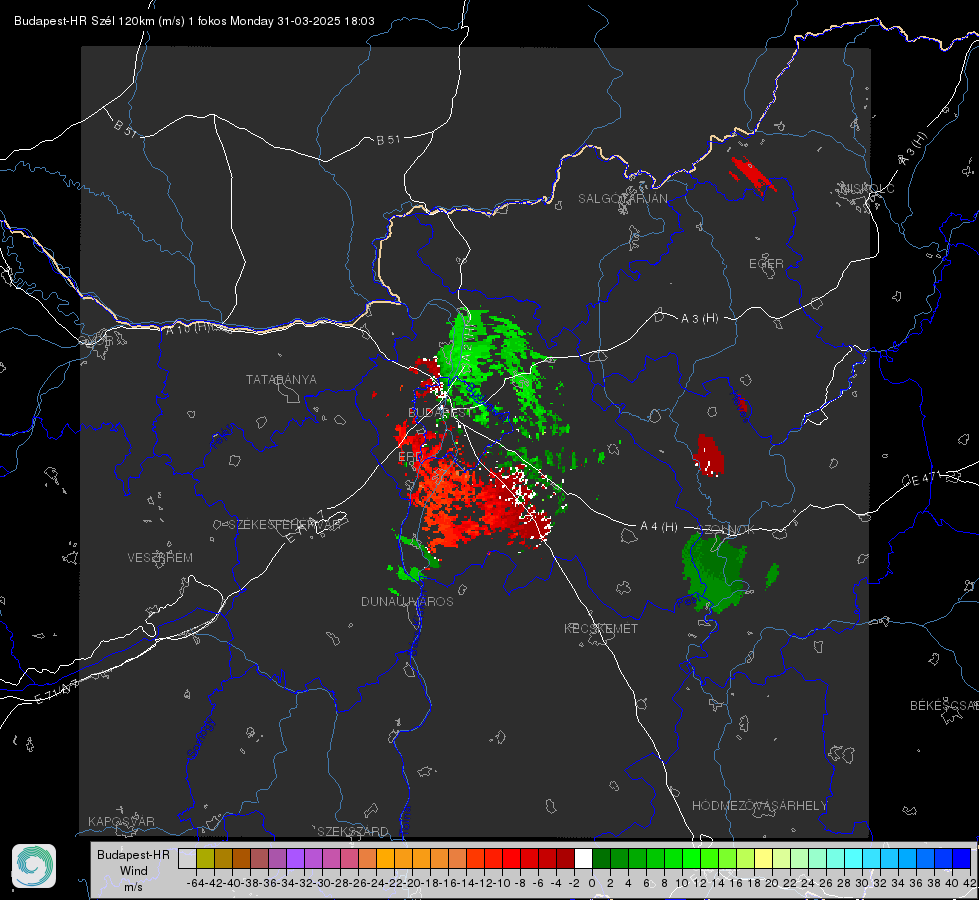Click the SZEKESFEHERVAR city label

pos(284,525)
